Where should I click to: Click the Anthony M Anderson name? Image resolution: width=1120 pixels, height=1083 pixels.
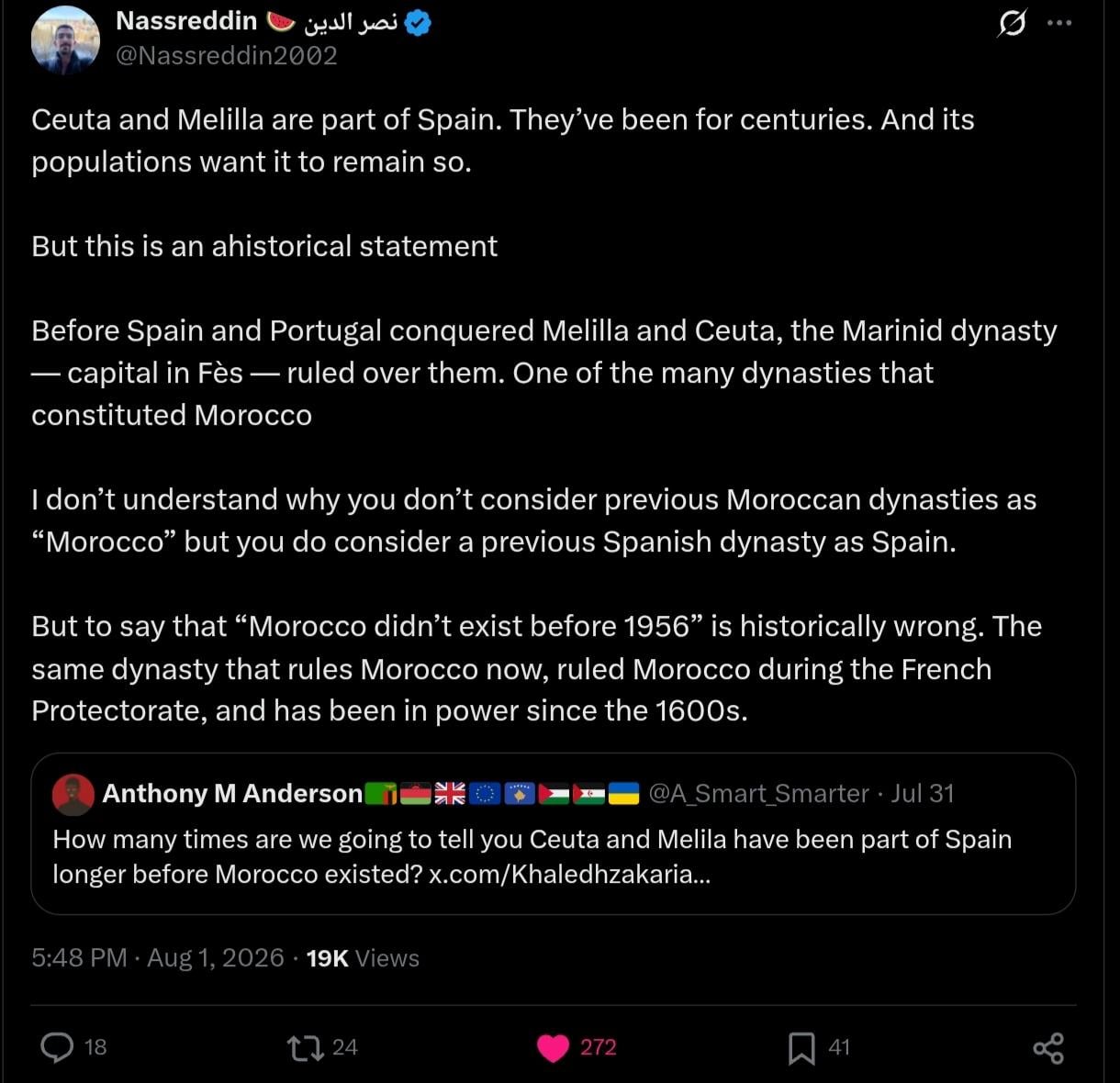tap(232, 793)
